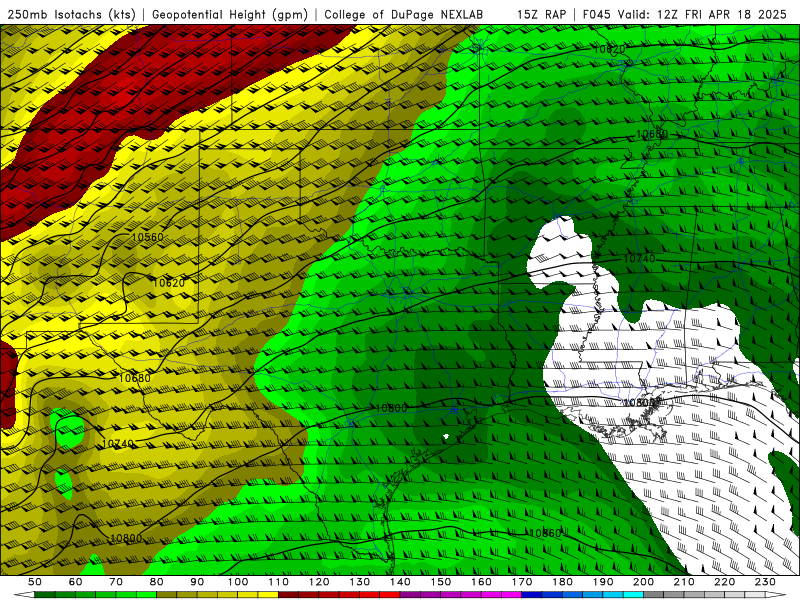Click the 70 label on the color scale
Image resolution: width=800 pixels, height=600 pixels.
coord(116,582)
